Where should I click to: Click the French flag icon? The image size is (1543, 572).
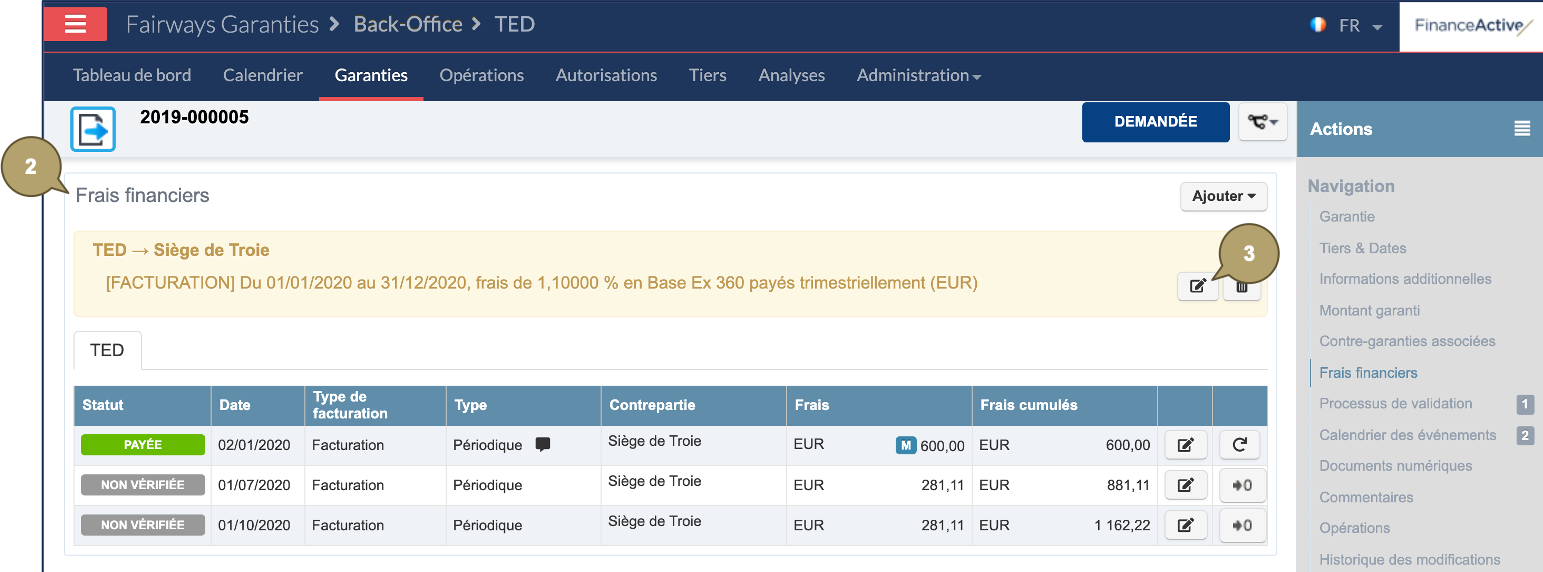pos(1318,25)
